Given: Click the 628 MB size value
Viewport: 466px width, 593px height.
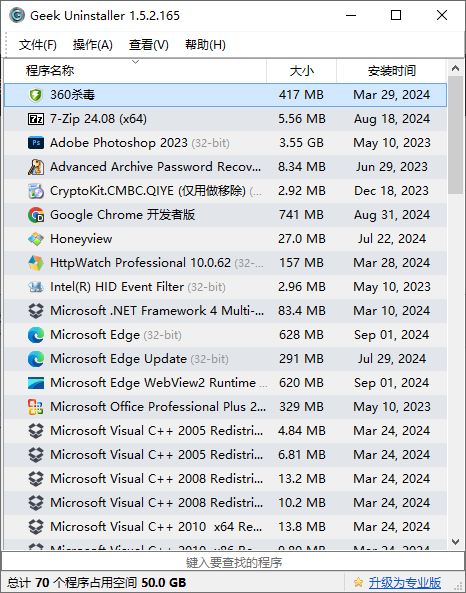Looking at the screenshot, I should pyautogui.click(x=301, y=335).
